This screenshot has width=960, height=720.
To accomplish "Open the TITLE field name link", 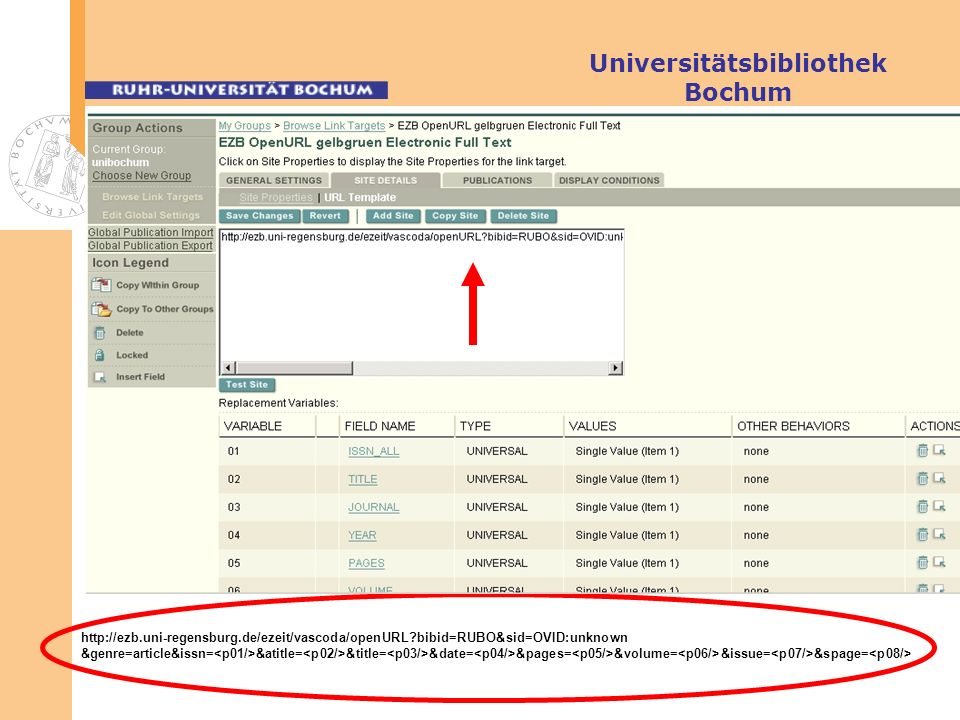I will pyautogui.click(x=362, y=479).
